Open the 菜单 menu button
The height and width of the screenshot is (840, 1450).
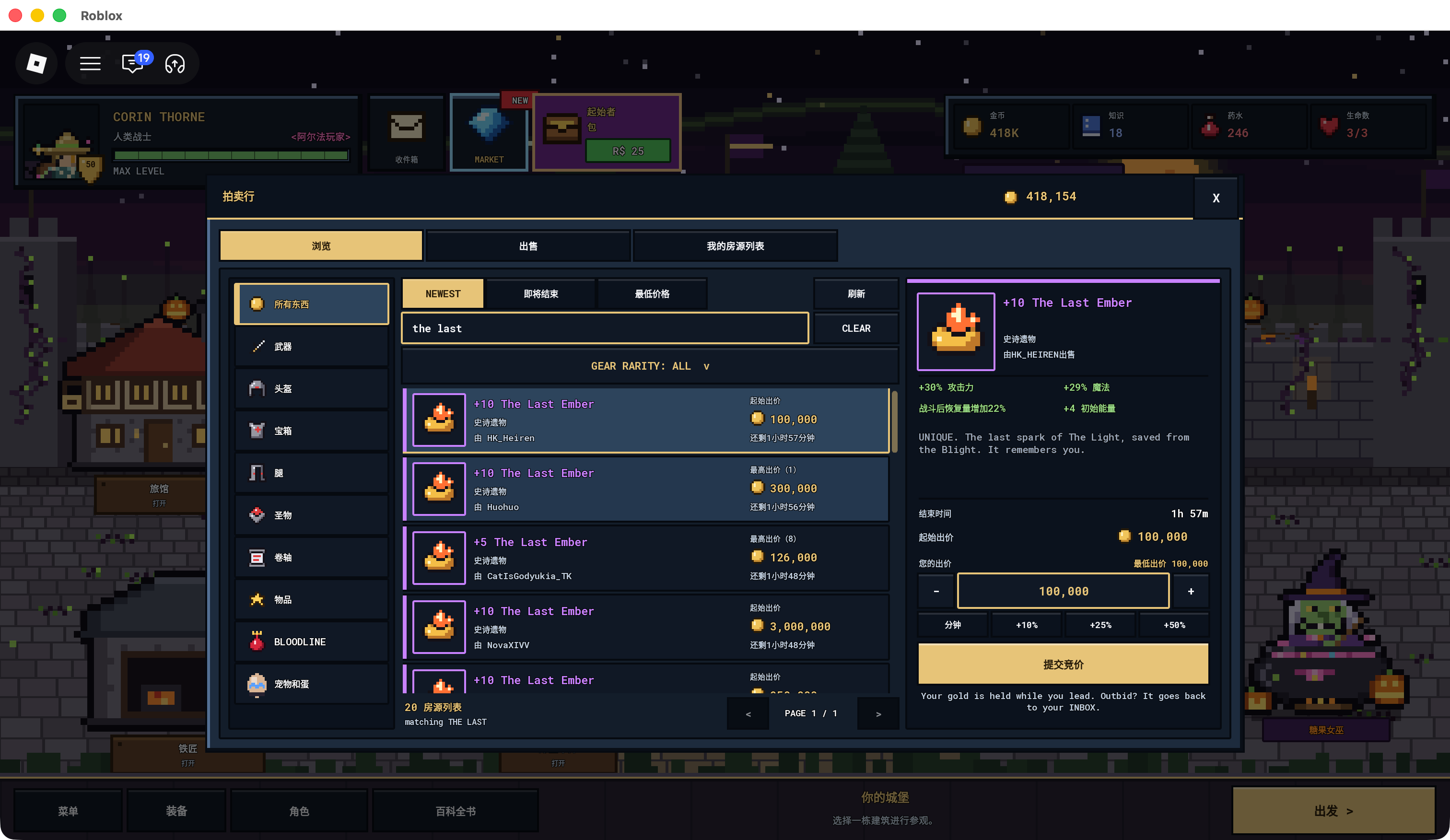point(68,811)
